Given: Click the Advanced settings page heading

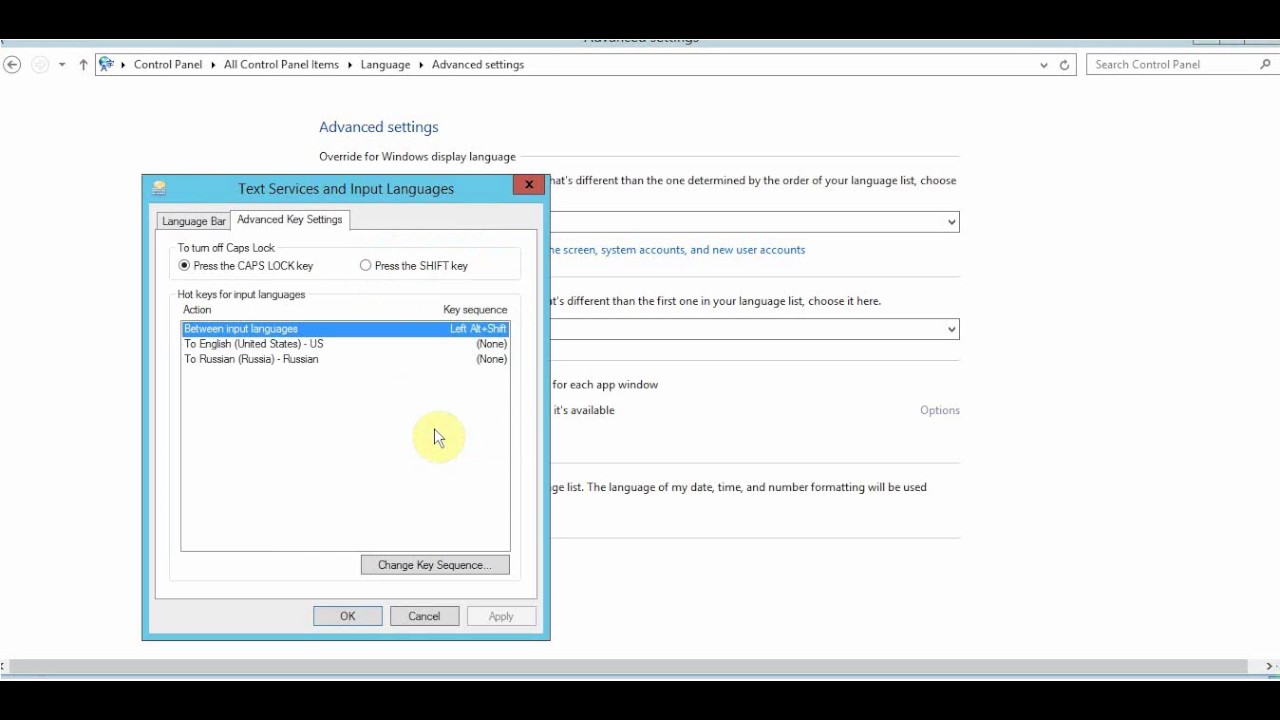Looking at the screenshot, I should pyautogui.click(x=379, y=127).
